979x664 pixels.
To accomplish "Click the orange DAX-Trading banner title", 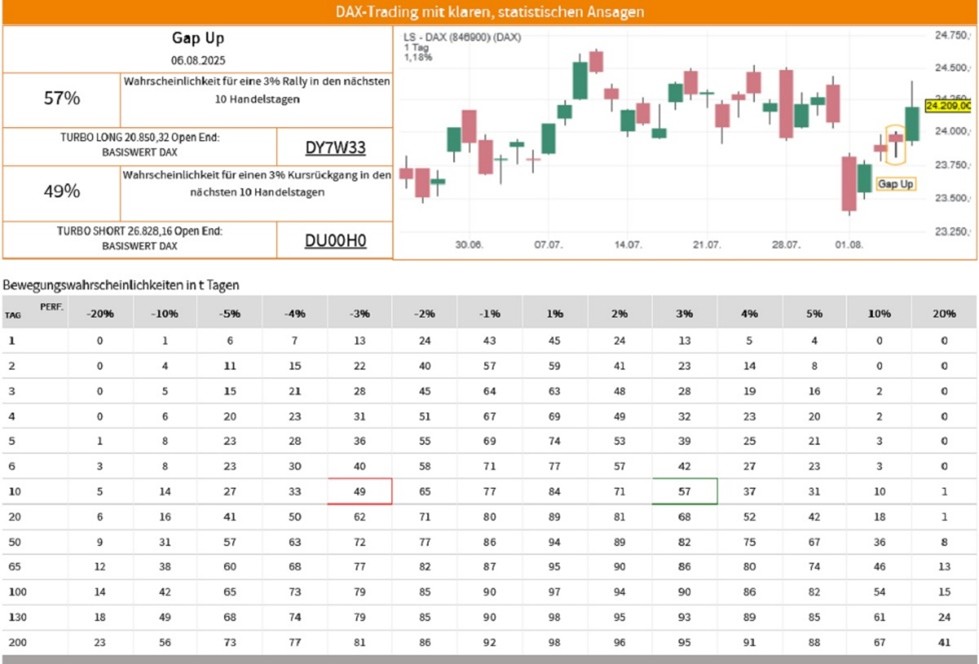I will point(490,12).
